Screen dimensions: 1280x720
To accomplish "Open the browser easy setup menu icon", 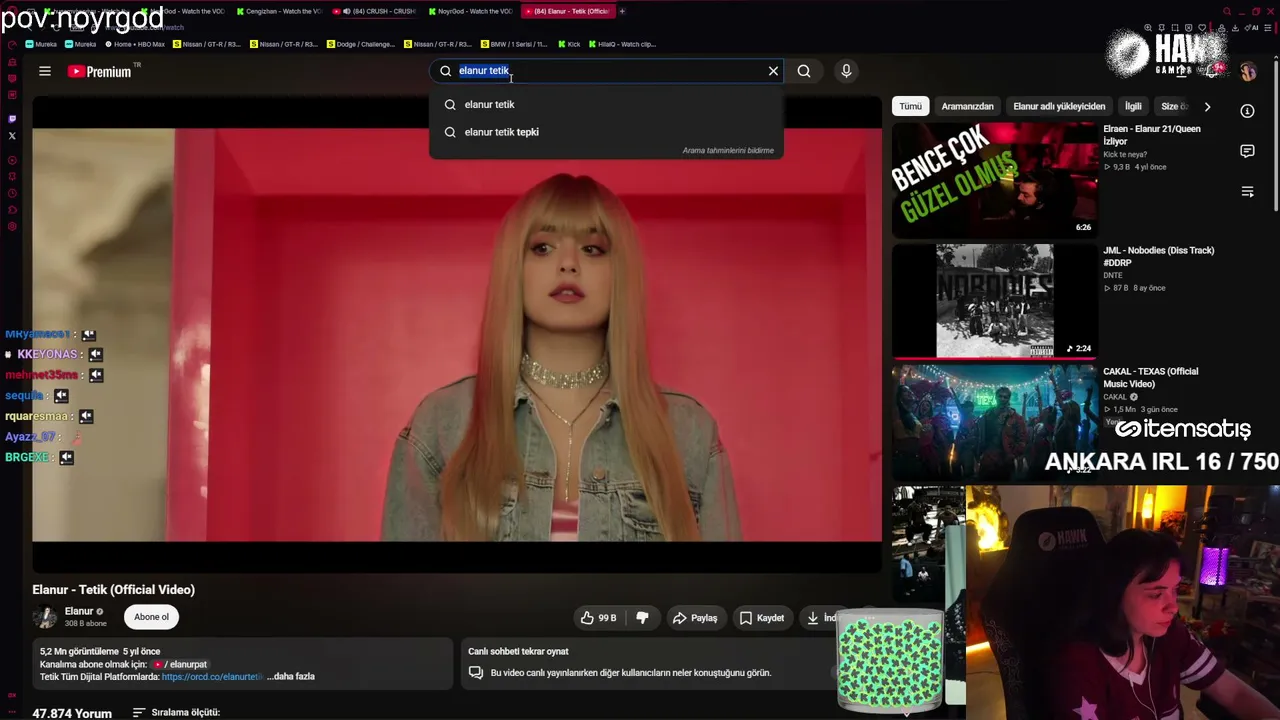I will (x=1267, y=28).
